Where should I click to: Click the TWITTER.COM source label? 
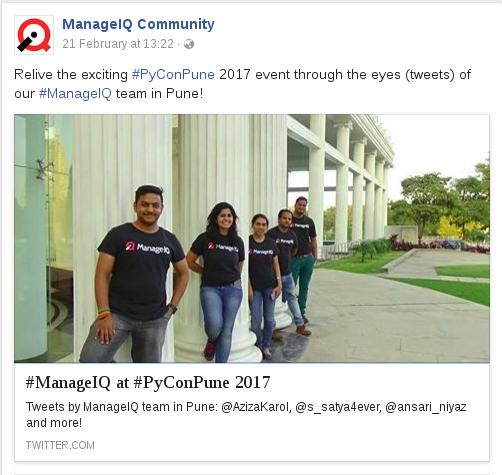click(x=60, y=445)
